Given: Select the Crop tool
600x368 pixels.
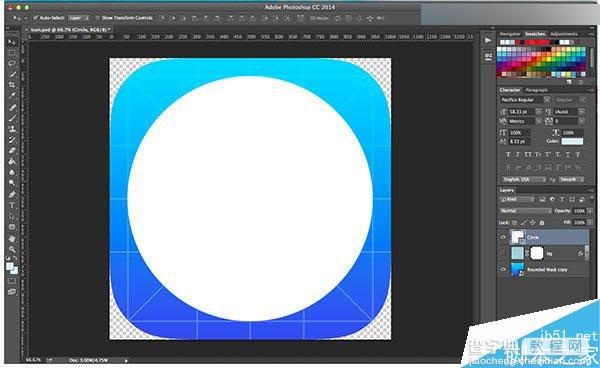Looking at the screenshot, I should 12,85.
